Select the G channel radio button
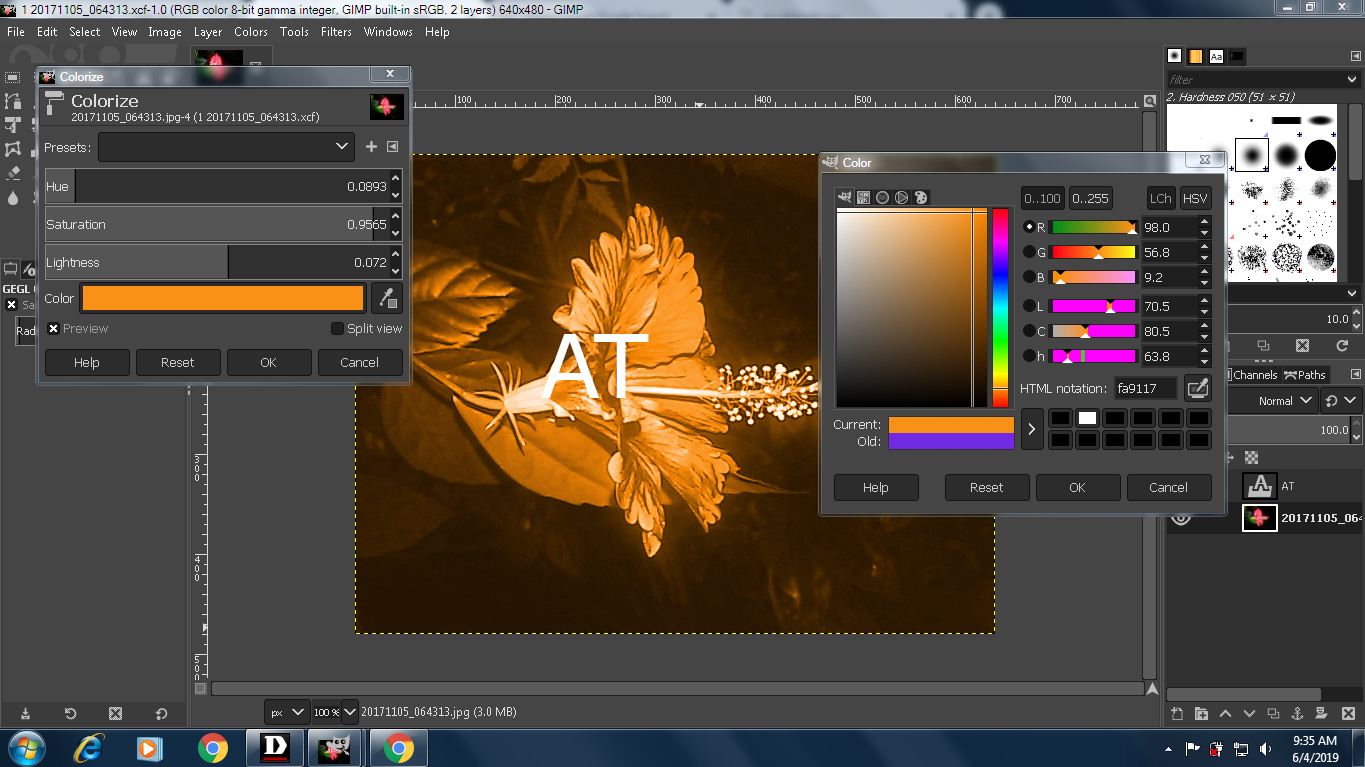Screen dimensions: 1365x767 point(1029,252)
